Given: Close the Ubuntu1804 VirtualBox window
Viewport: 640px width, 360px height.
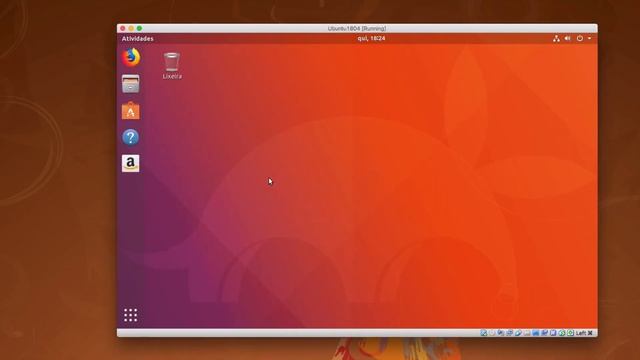Looking at the screenshot, I should tap(123, 28).
